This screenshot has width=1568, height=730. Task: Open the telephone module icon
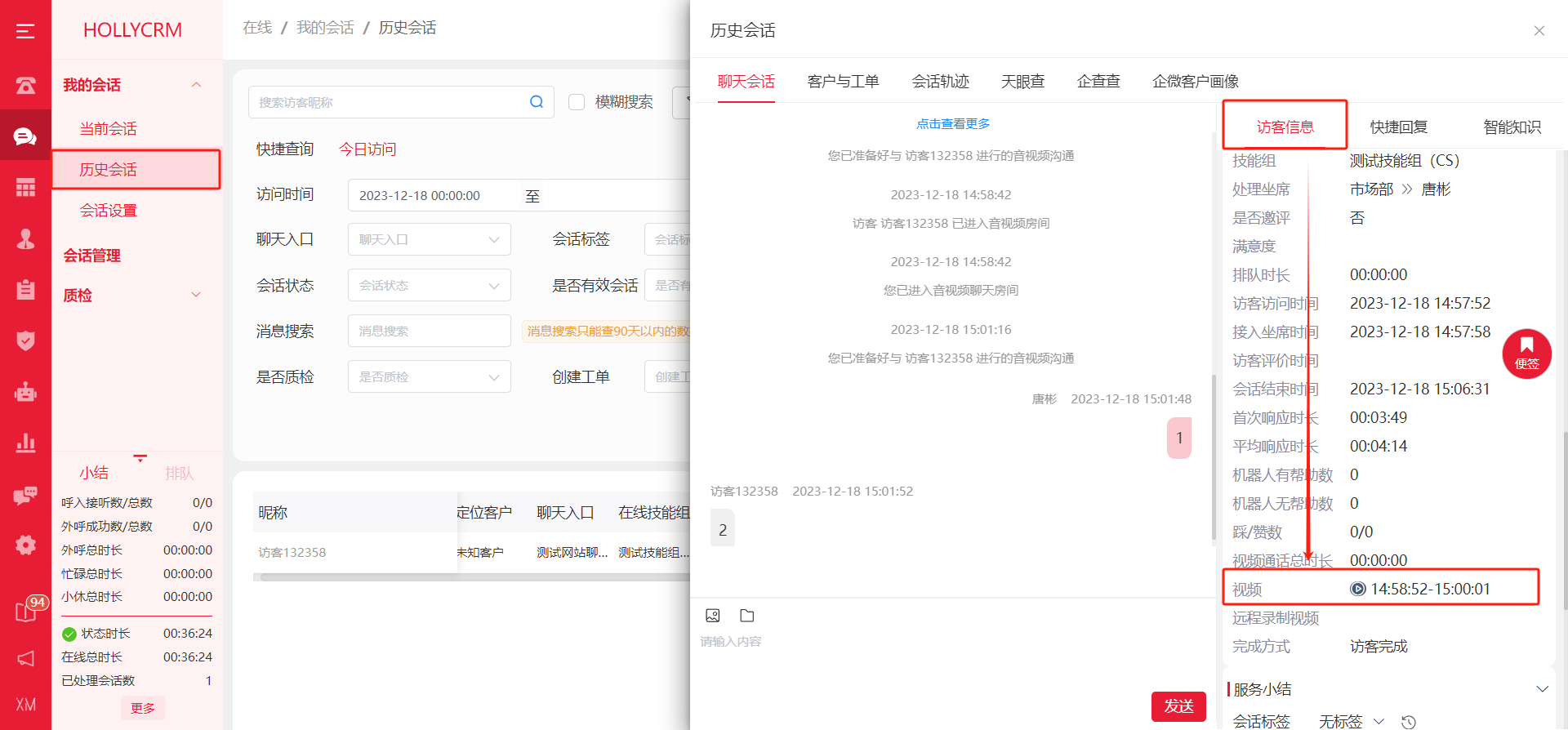[25, 85]
